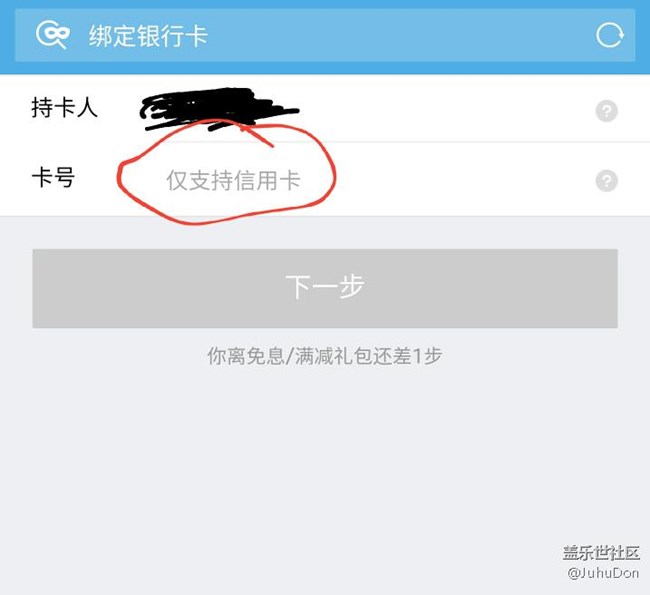Tap the circular arrow icon in the header
The width and height of the screenshot is (650, 595).
pyautogui.click(x=609, y=35)
